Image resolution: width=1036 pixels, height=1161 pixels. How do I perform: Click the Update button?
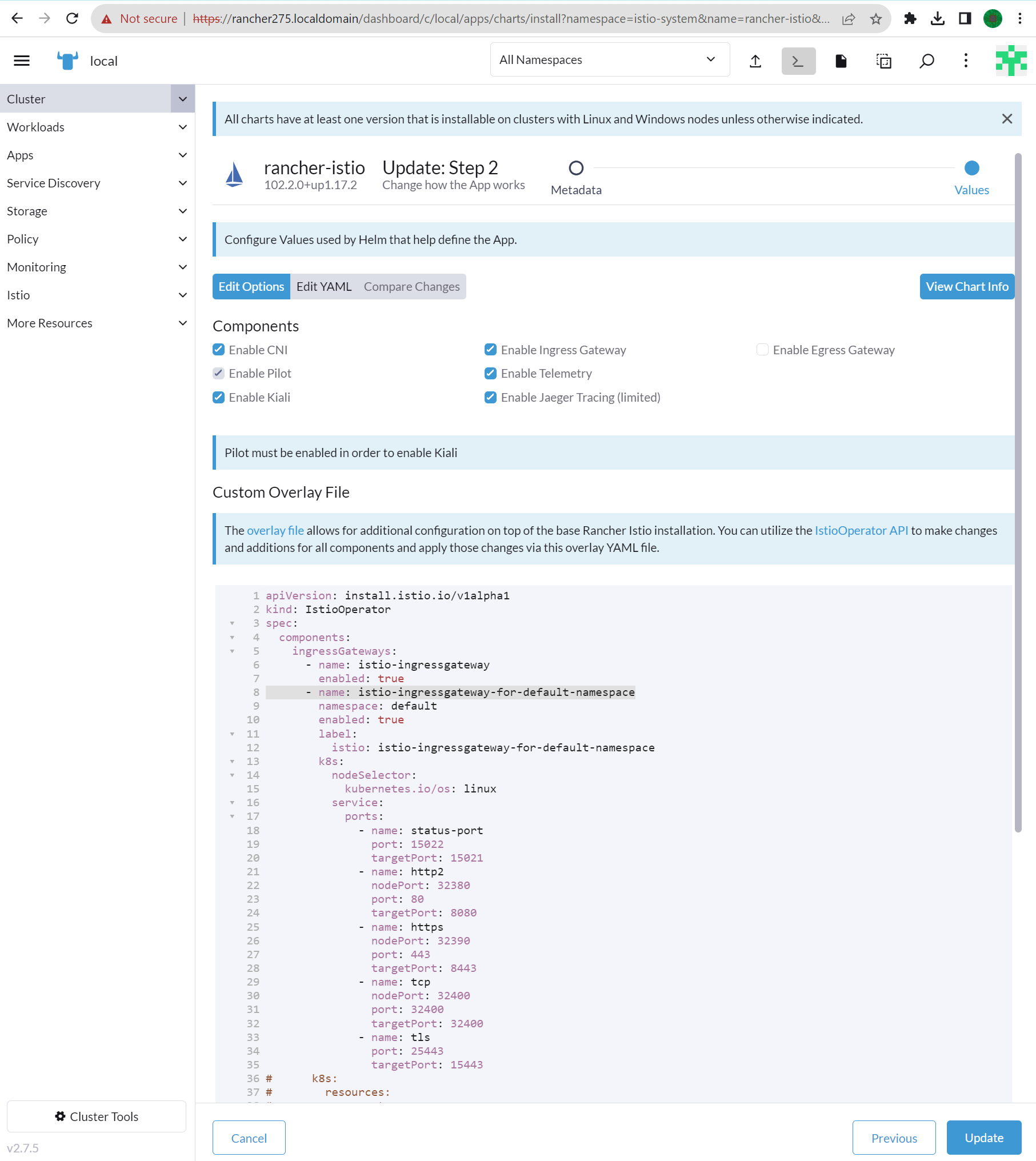click(983, 1138)
